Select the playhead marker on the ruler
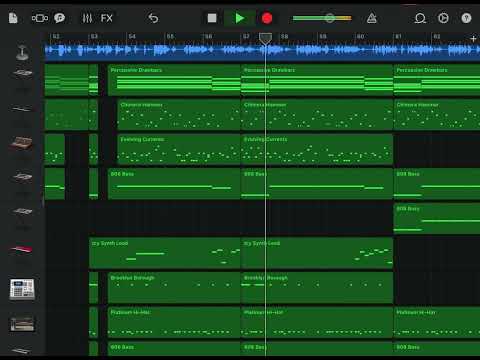The width and height of the screenshot is (480, 360). [x=265, y=39]
